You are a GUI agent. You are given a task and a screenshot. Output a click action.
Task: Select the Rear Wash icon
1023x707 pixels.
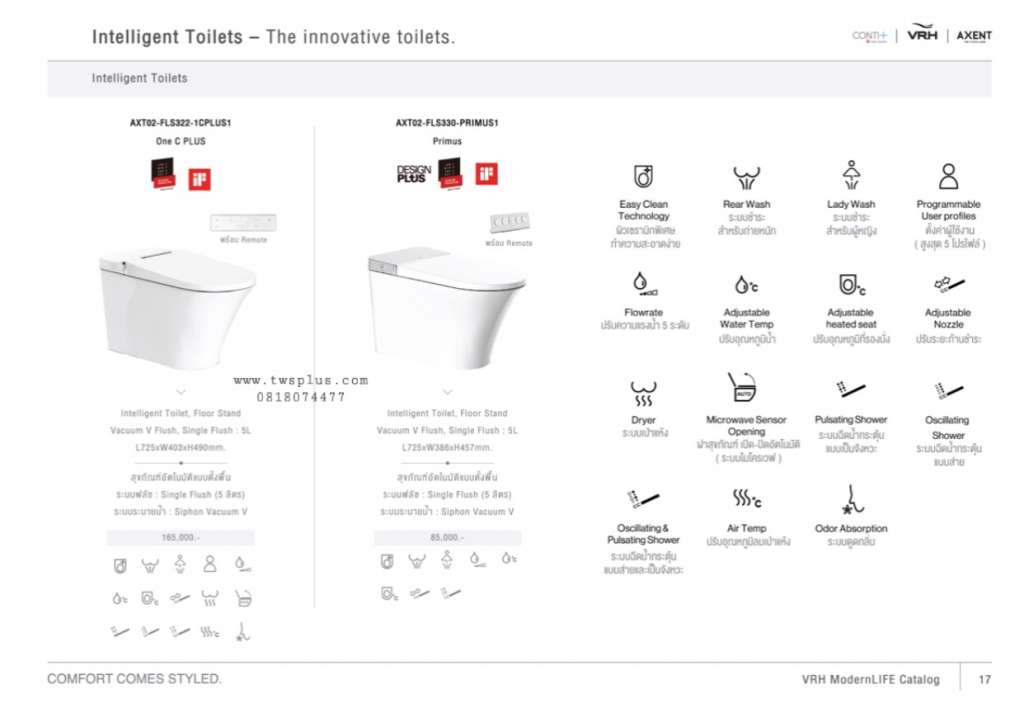tap(746, 177)
